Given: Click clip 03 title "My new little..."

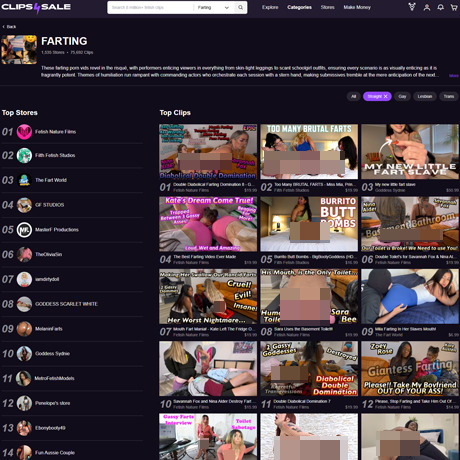Looking at the screenshot, I should 395,184.
